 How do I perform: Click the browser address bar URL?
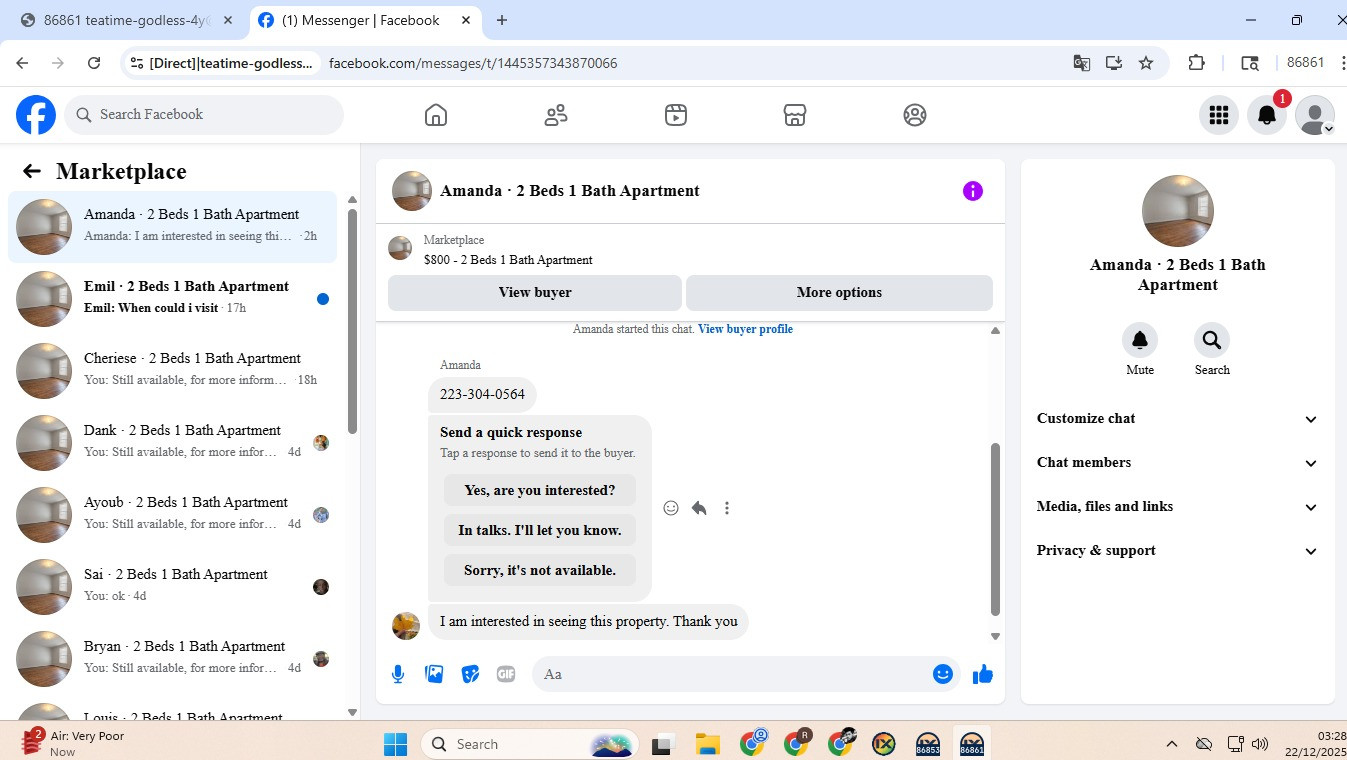[473, 63]
